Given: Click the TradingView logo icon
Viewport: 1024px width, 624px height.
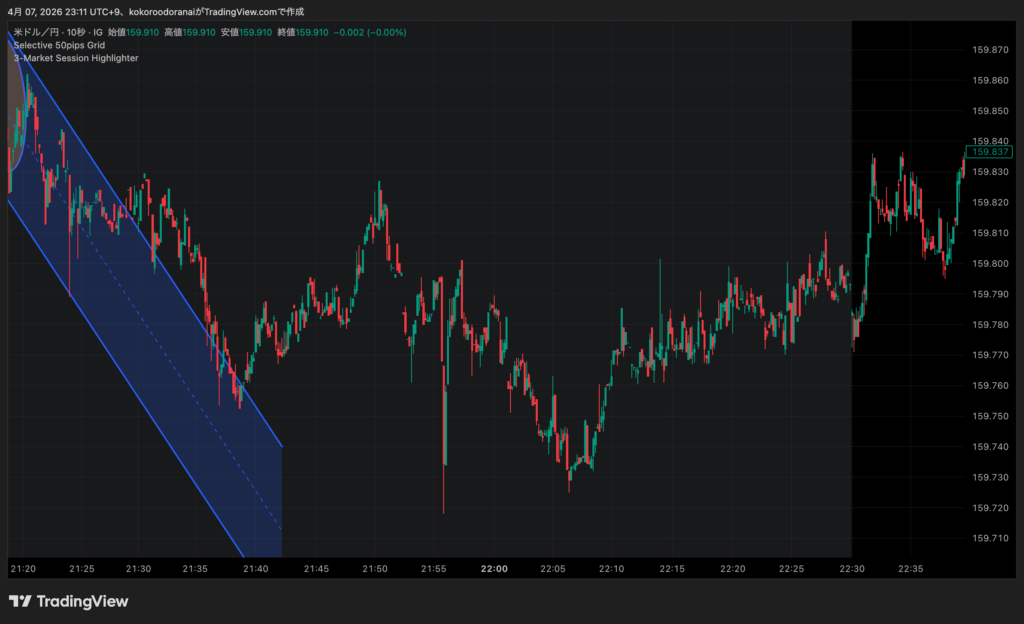Looking at the screenshot, I should 19,601.
